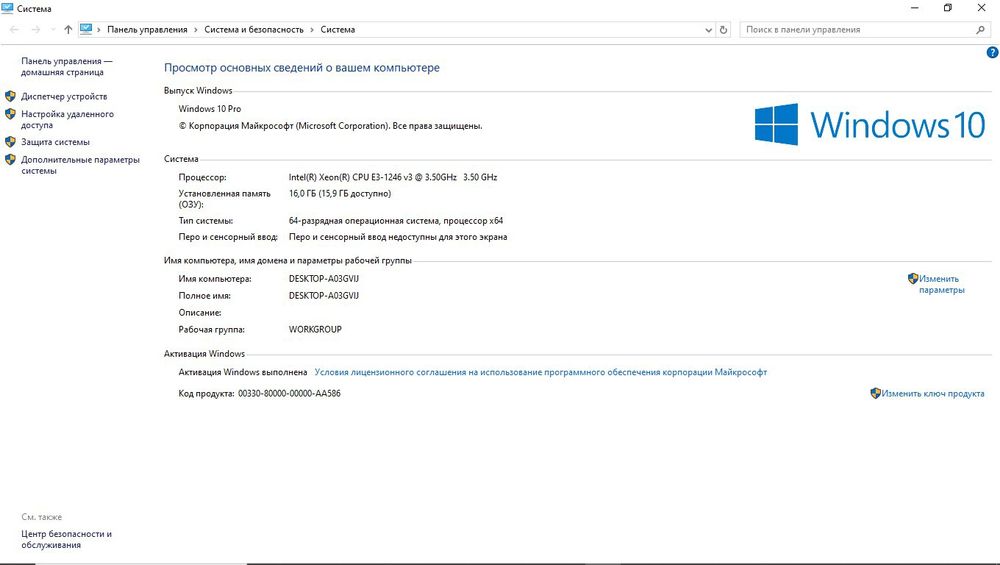Click the Forward navigation arrow
The image size is (1000, 565).
pos(36,29)
